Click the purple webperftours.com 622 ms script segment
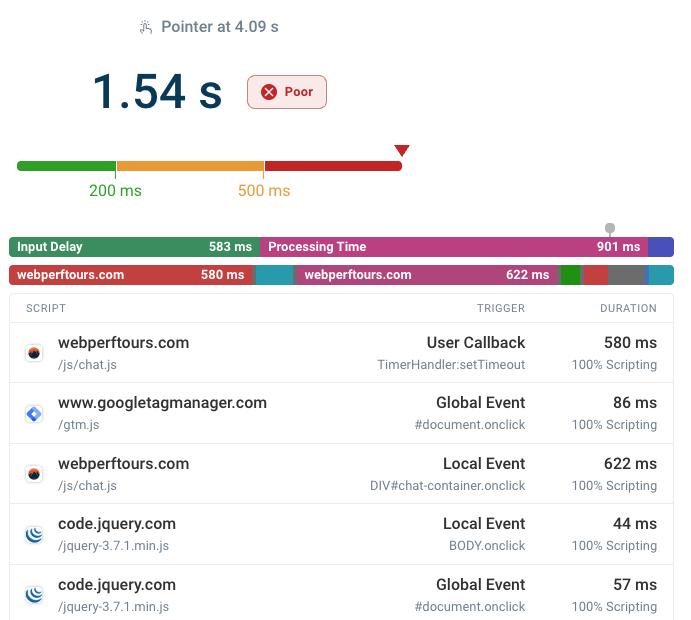This screenshot has width=691, height=620. (427, 275)
